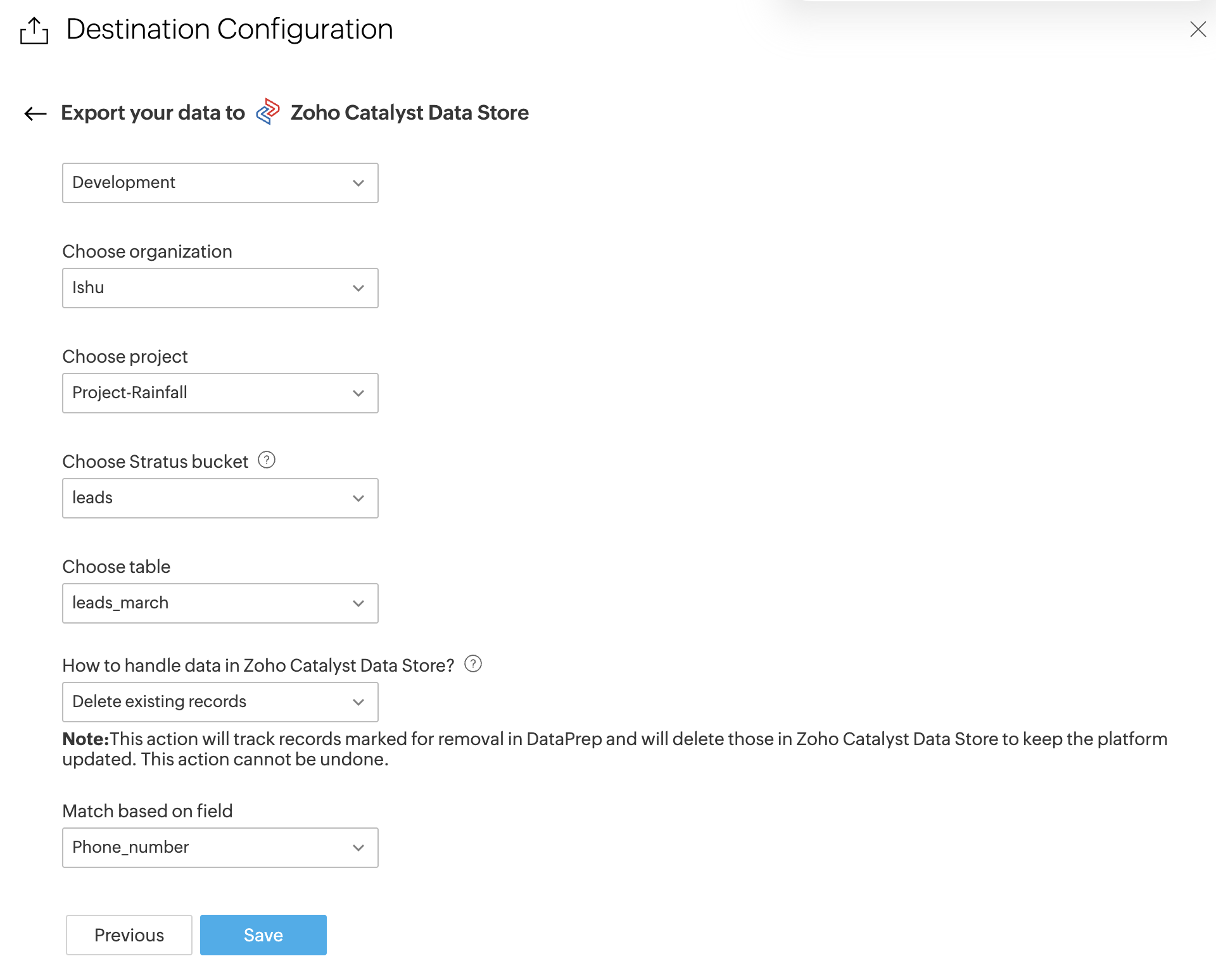Click the export icon next to Destination Configuration
Viewport: 1216px width, 980px height.
34,30
